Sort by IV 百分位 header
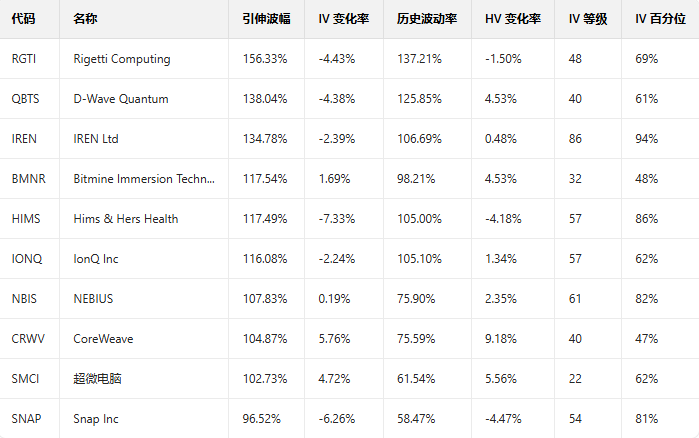 pos(661,19)
